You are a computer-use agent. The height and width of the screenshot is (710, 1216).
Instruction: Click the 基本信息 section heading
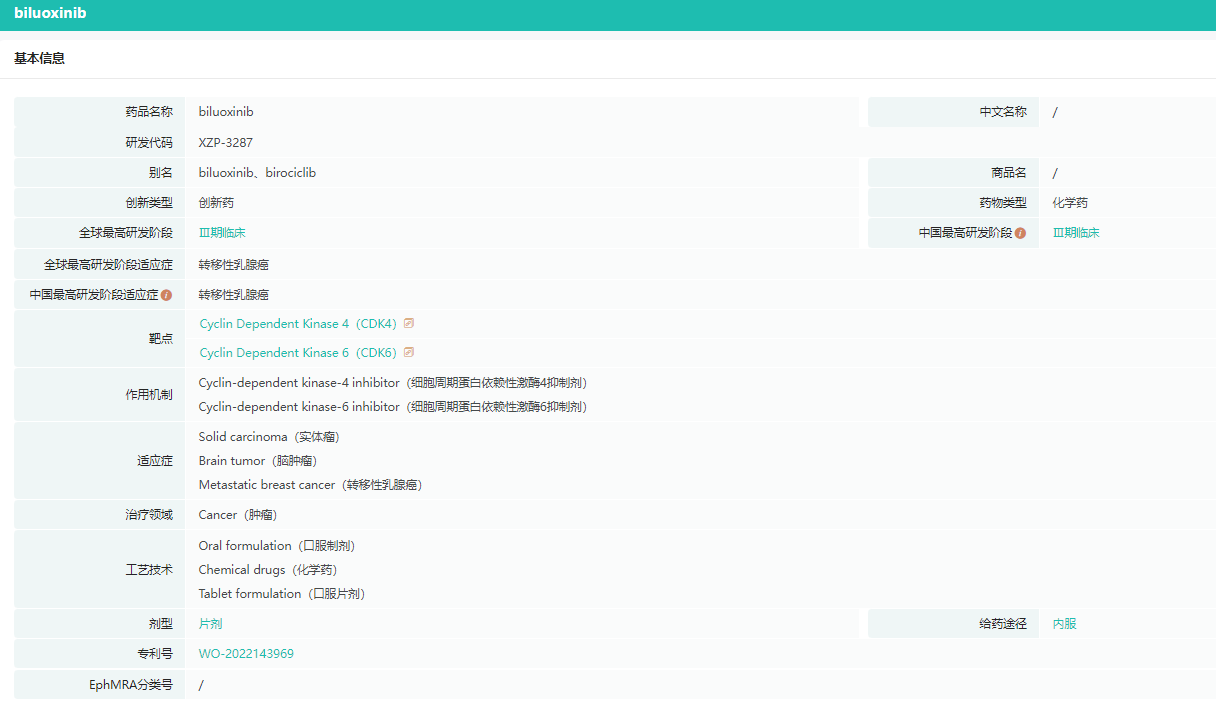point(40,59)
